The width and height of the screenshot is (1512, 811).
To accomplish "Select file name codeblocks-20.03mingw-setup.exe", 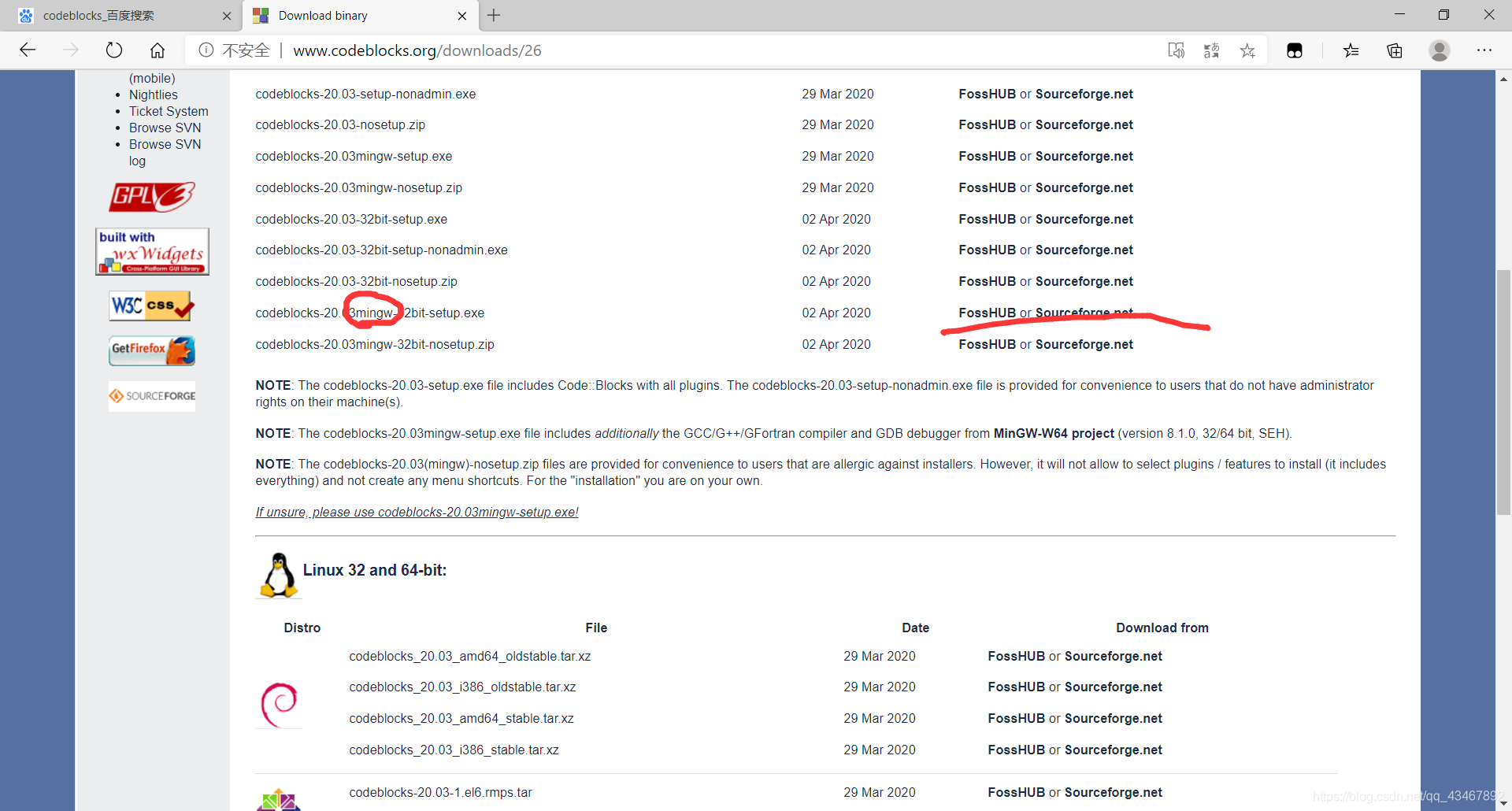I will (354, 156).
